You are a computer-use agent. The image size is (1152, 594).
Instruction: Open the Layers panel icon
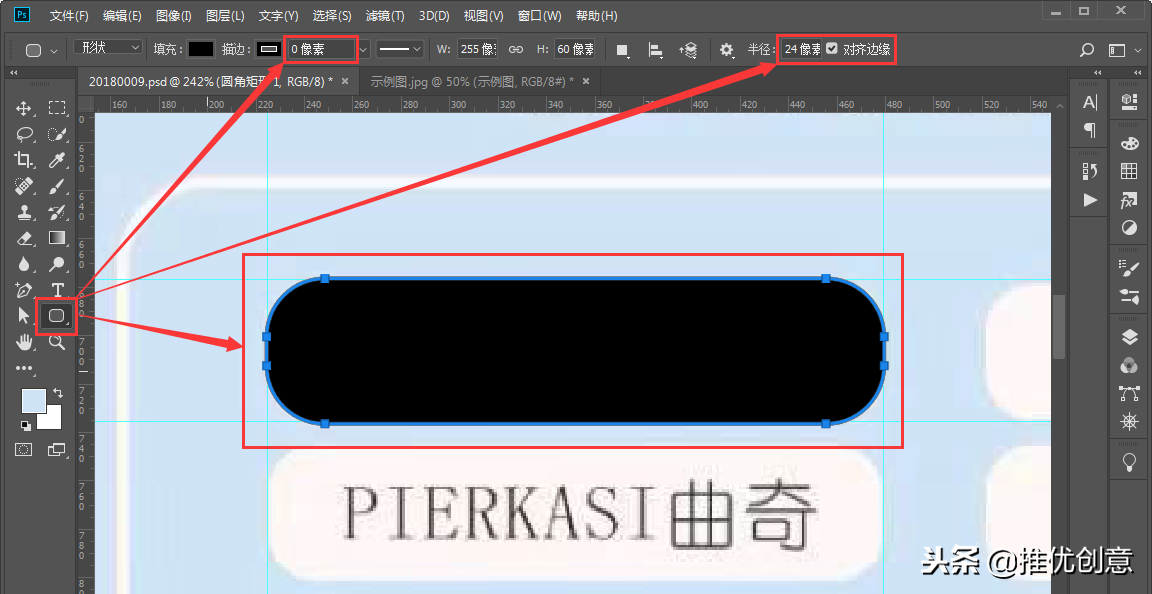tap(1129, 337)
